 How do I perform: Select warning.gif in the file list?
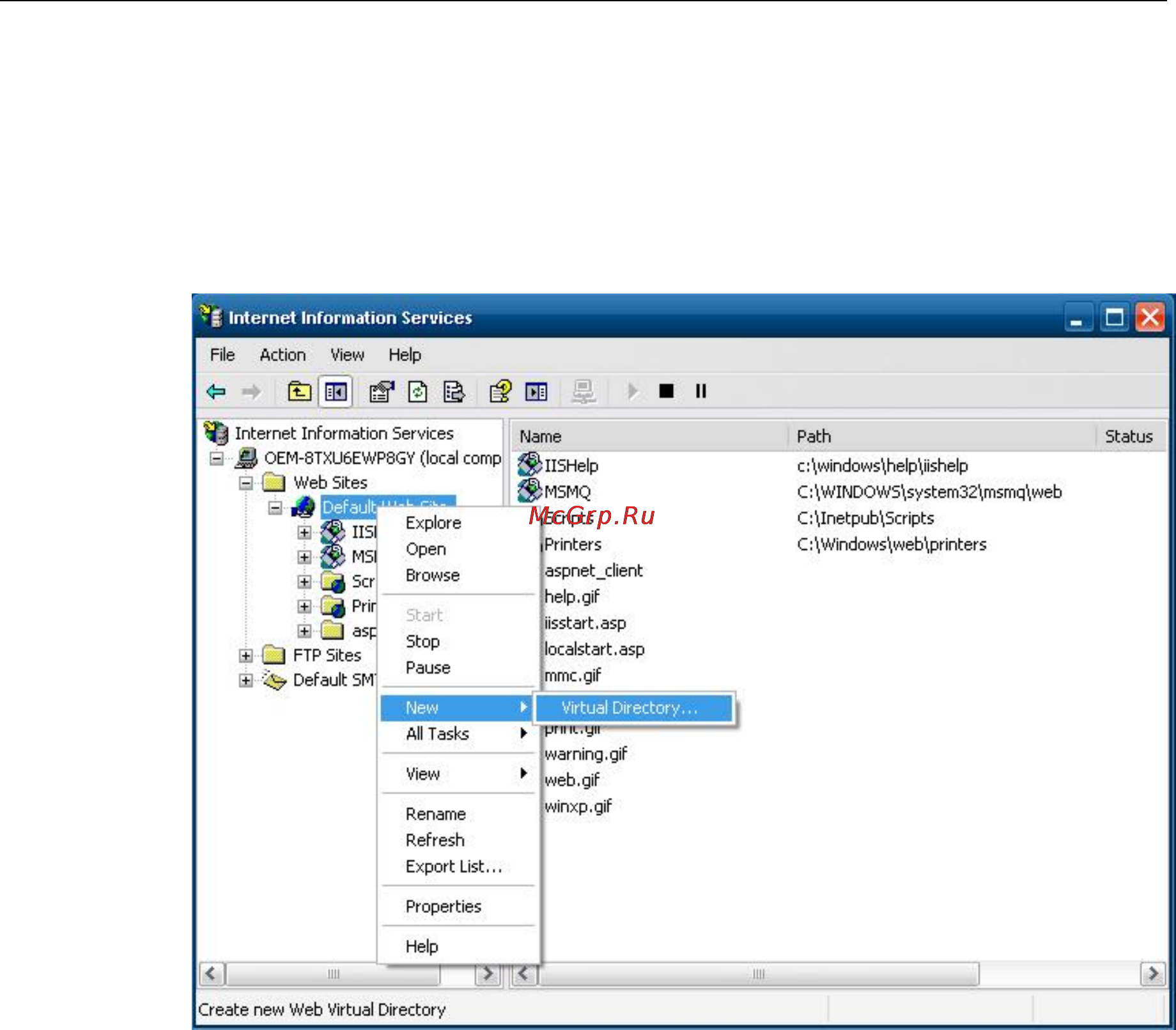point(586,754)
